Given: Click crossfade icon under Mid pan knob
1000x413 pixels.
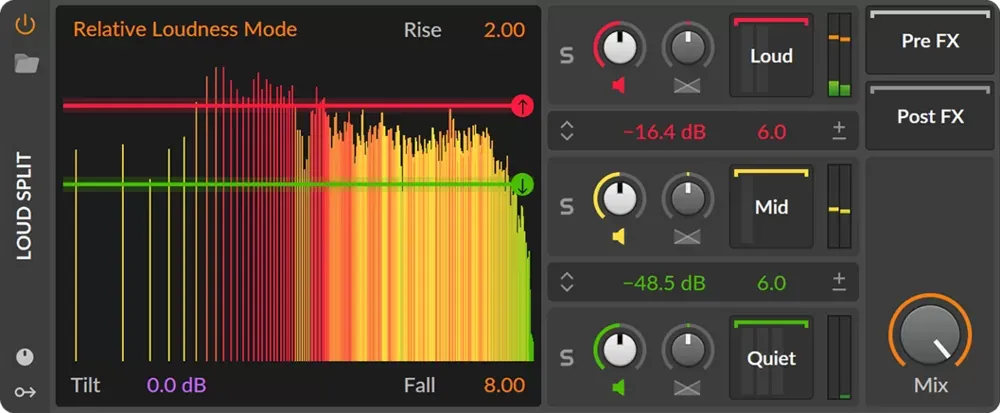Looking at the screenshot, I should (x=688, y=237).
